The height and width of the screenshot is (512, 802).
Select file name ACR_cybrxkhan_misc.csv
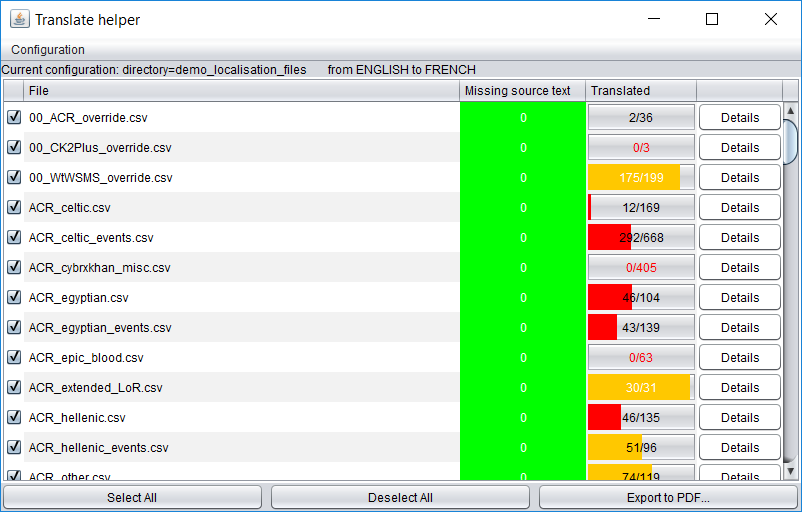pyautogui.click(x=99, y=268)
